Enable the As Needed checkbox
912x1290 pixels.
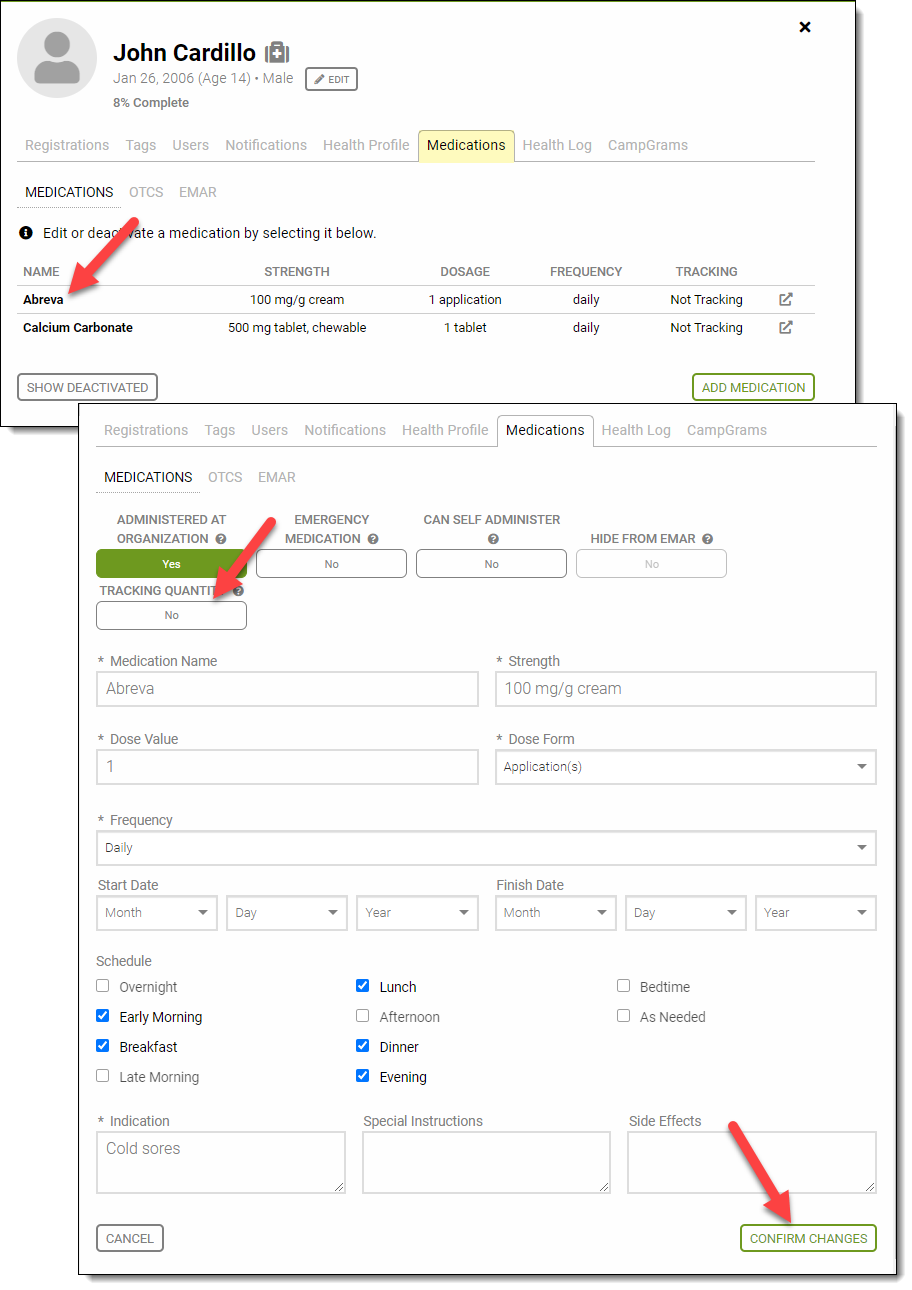pos(623,1016)
